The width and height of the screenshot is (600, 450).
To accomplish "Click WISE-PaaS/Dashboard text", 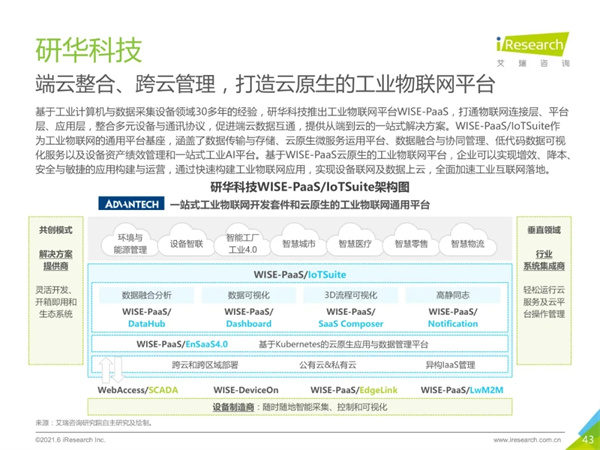I will (x=249, y=318).
